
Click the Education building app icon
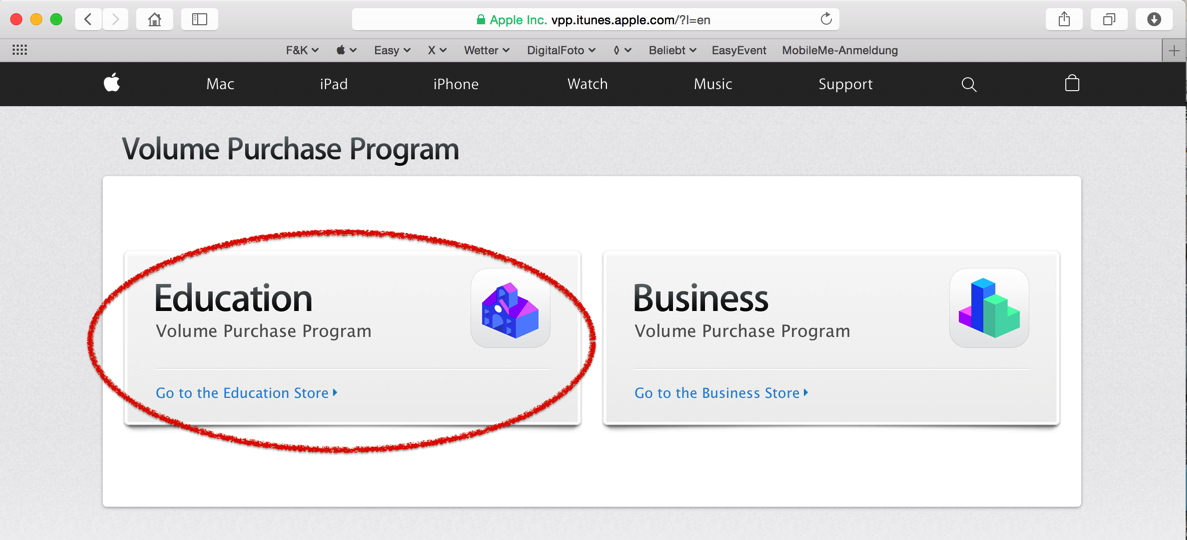[510, 308]
